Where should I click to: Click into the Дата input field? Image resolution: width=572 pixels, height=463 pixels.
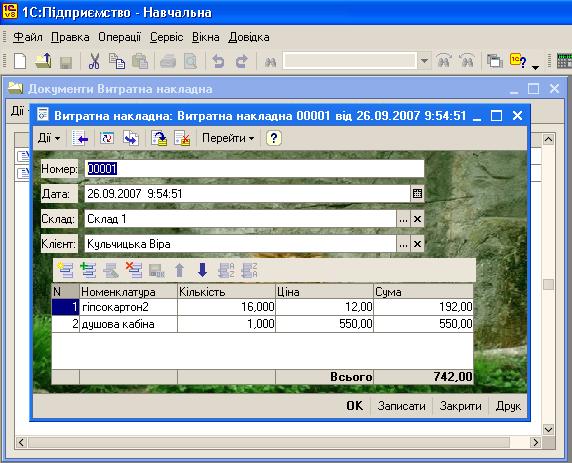(248, 194)
